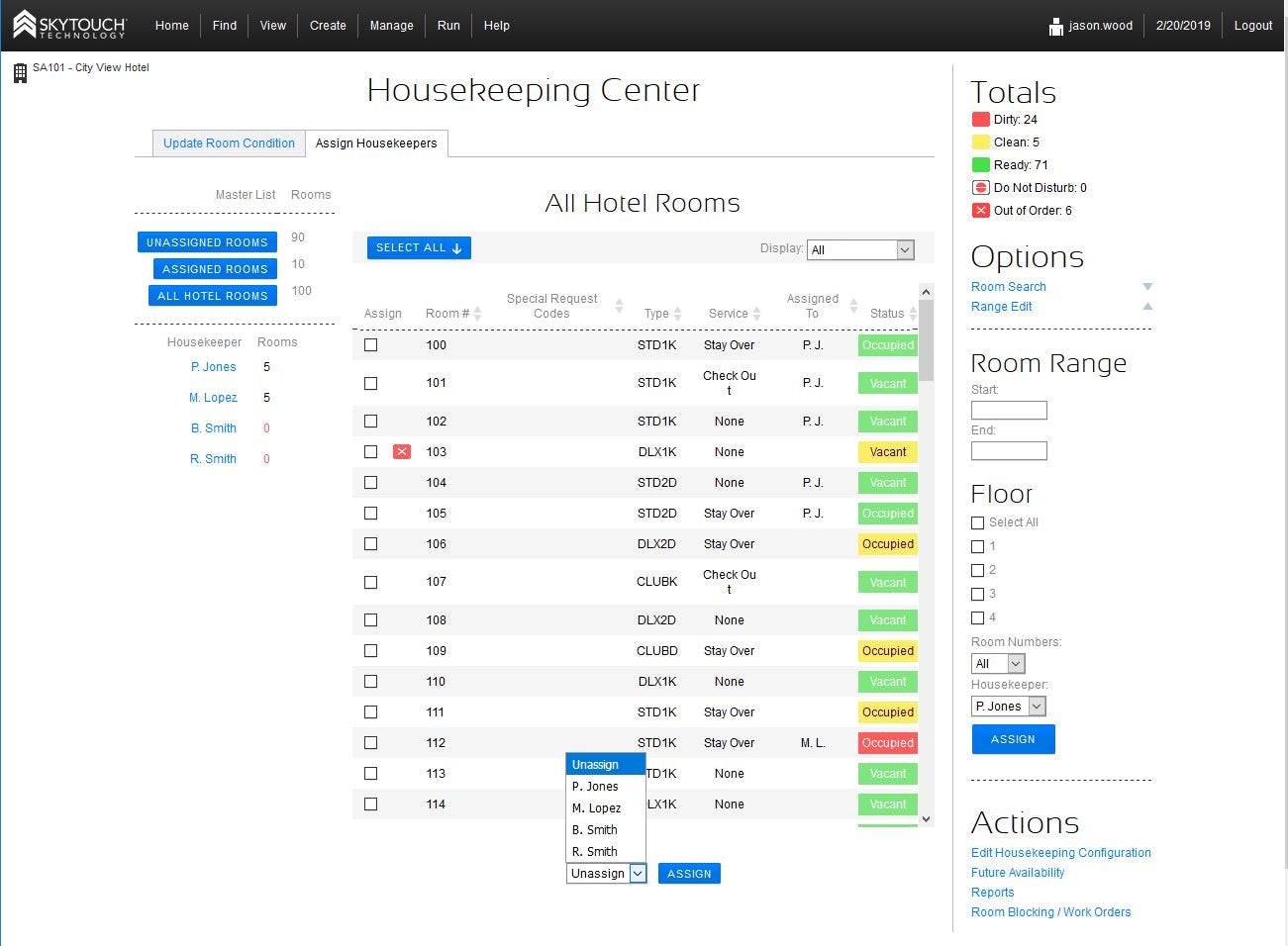Click the user icon next to jason.wood
Viewport: 1288px width, 946px height.
1055,25
